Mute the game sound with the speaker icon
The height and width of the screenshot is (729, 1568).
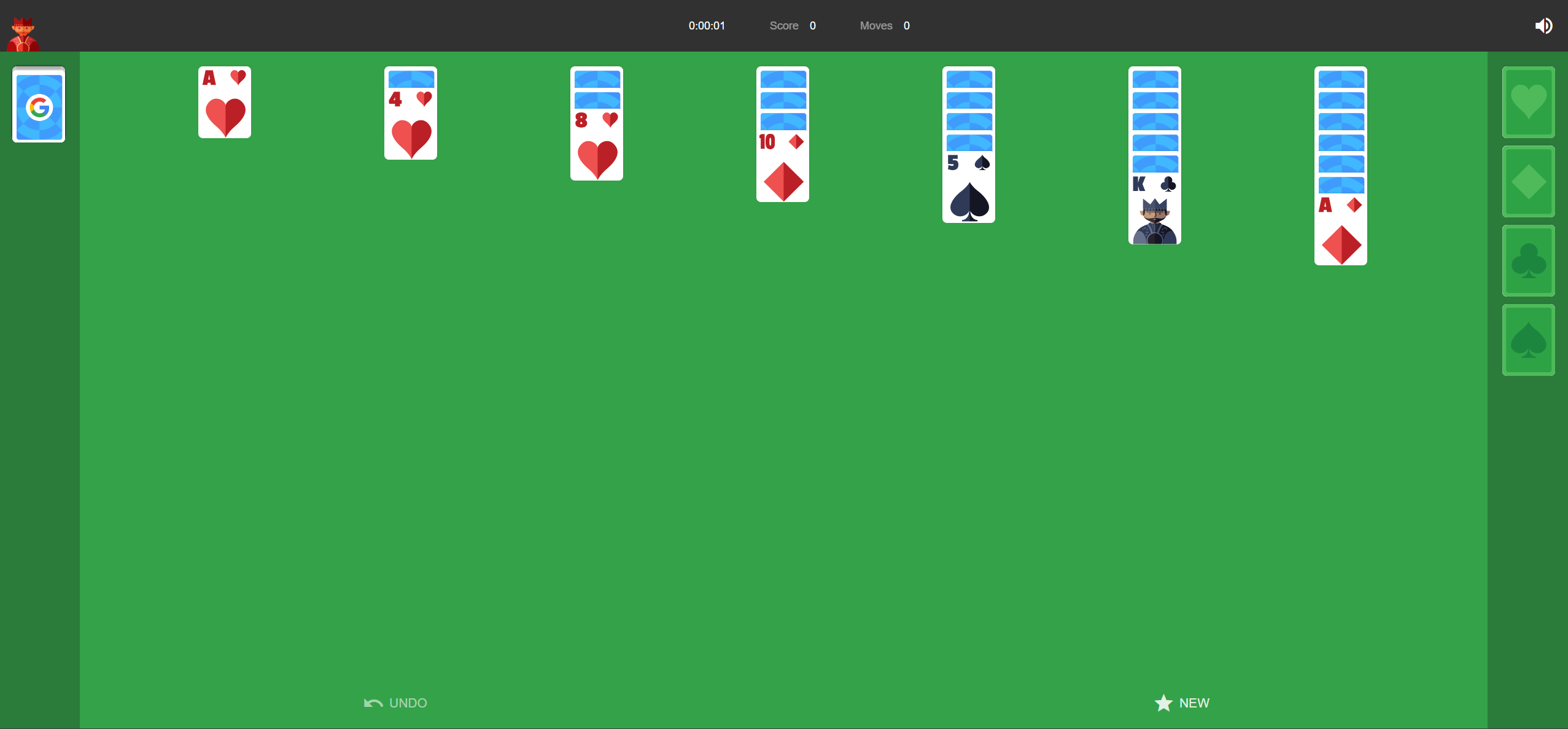click(x=1545, y=25)
